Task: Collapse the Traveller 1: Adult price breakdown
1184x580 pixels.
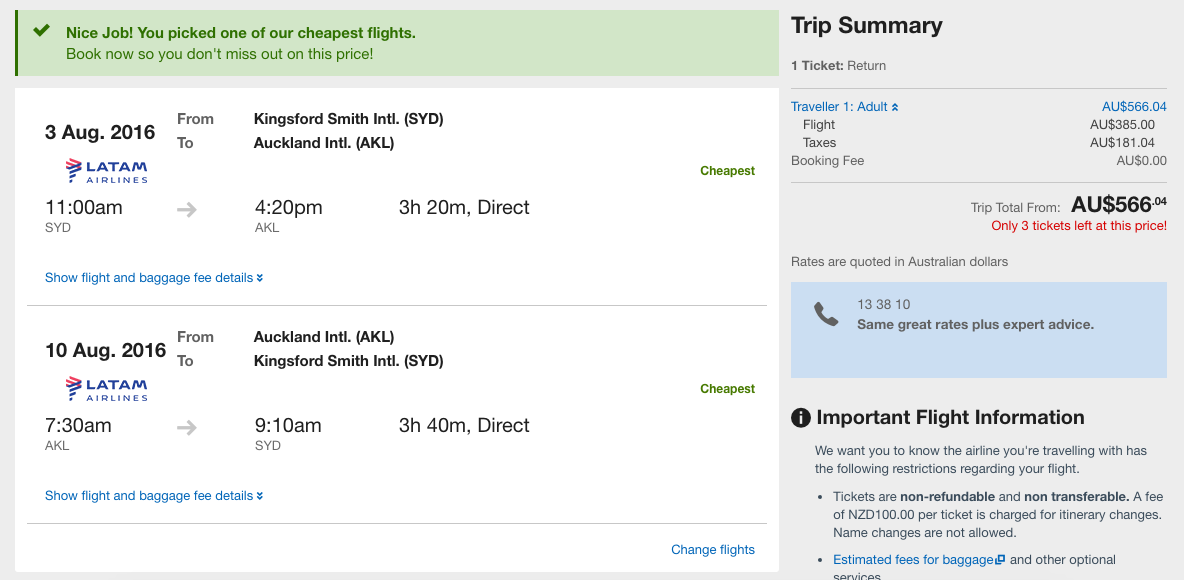Action: pos(845,107)
